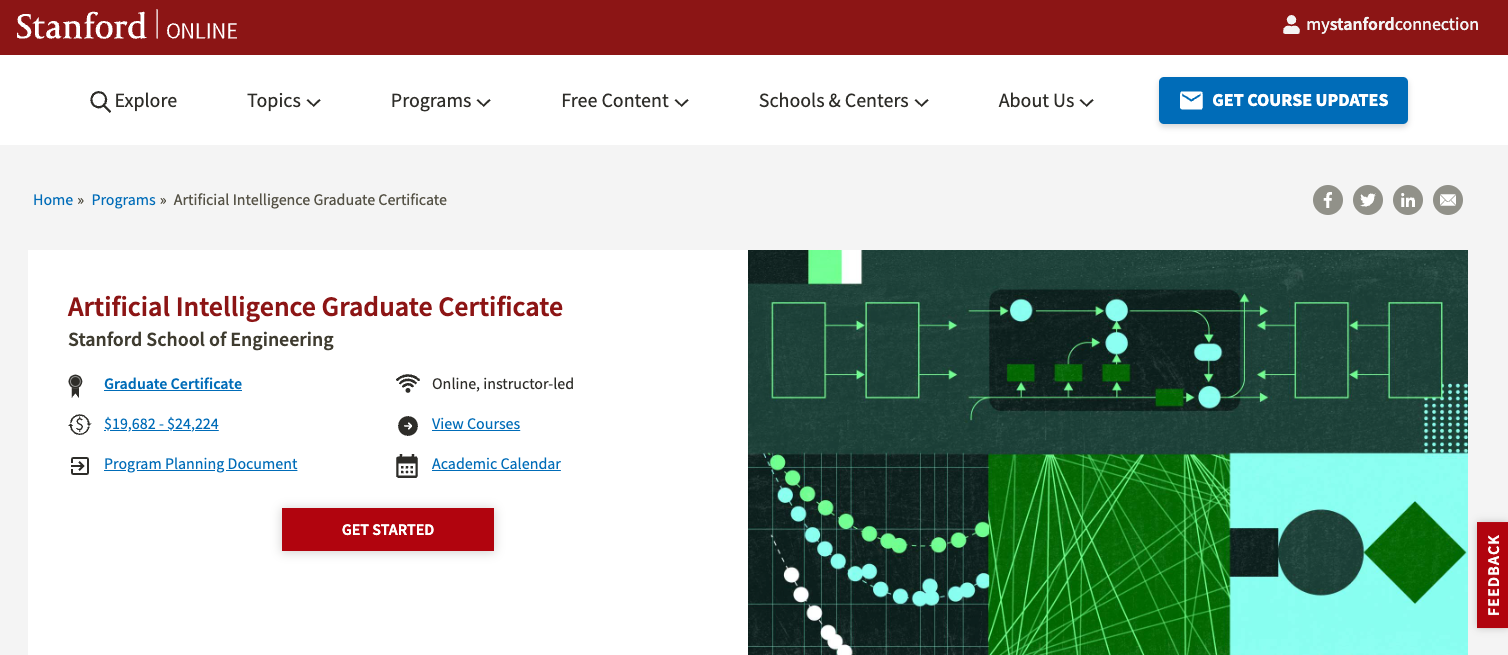Share page via Twitter icon
The image size is (1508, 655).
tap(1367, 200)
